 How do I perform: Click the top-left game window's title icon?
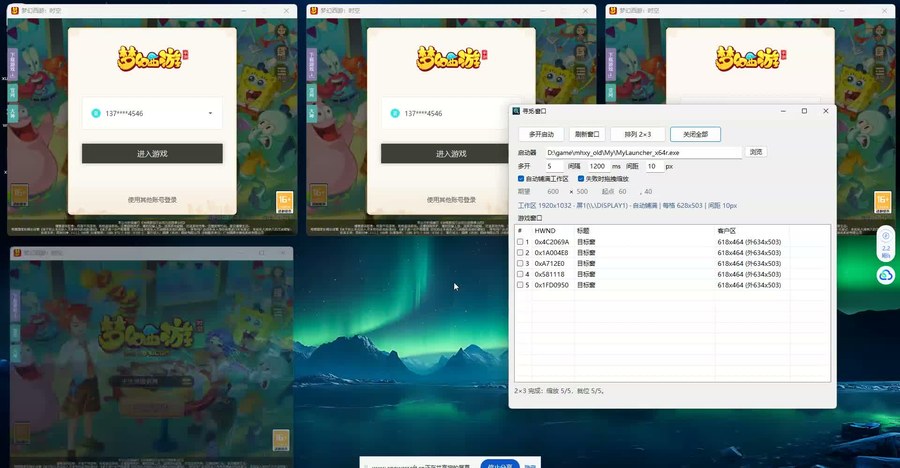pos(15,10)
